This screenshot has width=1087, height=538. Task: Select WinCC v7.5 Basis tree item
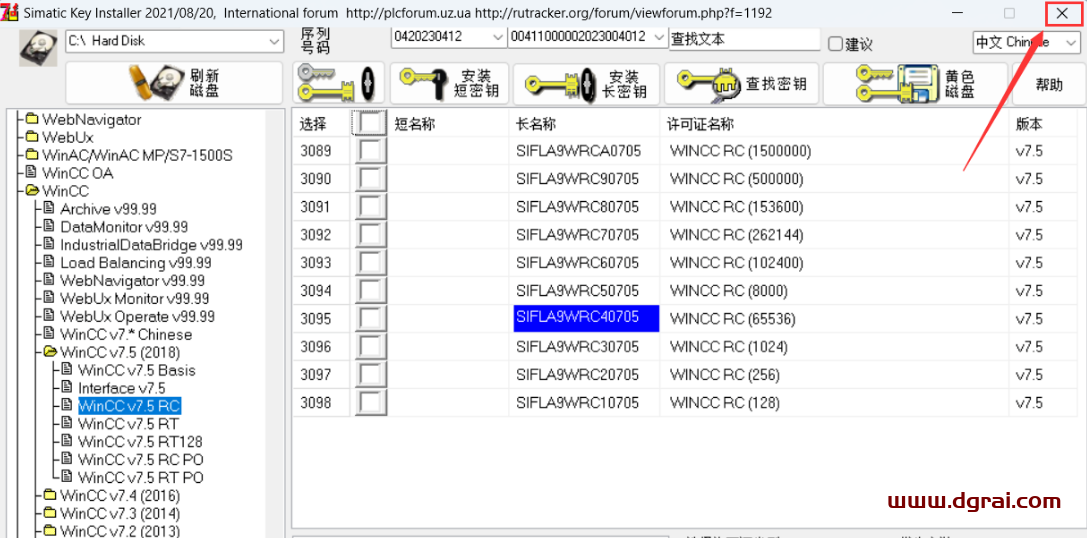point(136,370)
